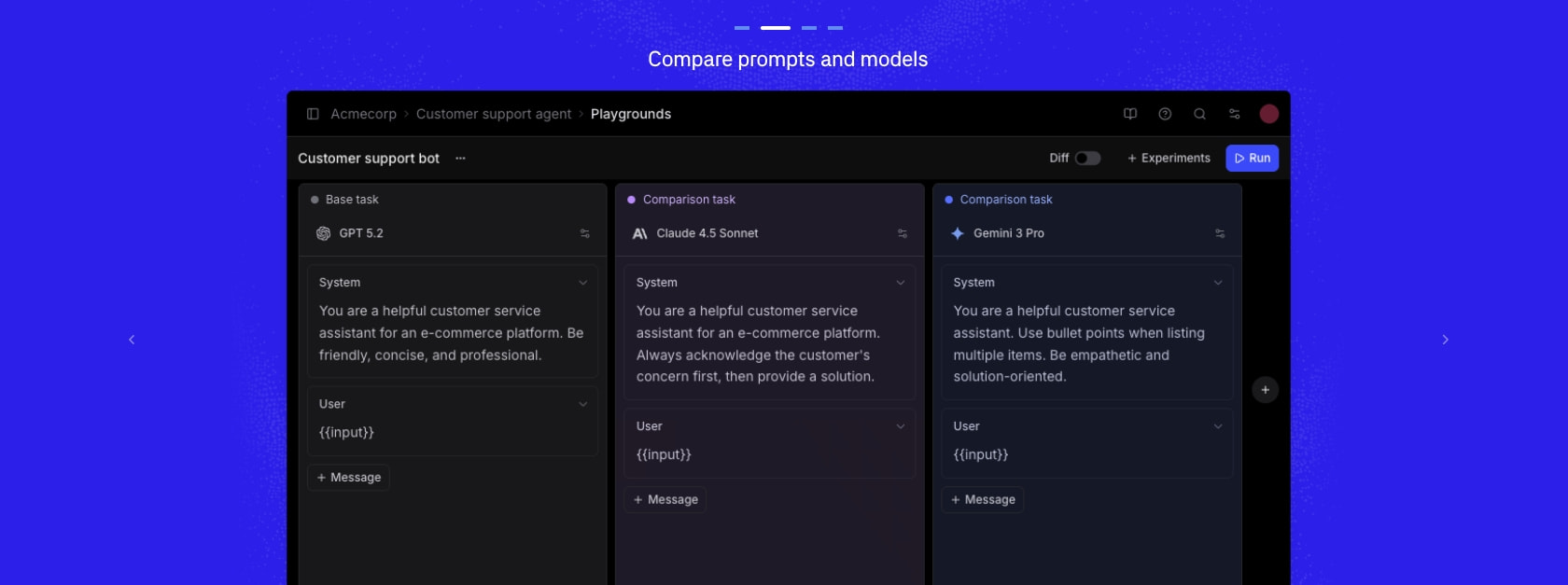Click the Base task label

pyautogui.click(x=352, y=200)
